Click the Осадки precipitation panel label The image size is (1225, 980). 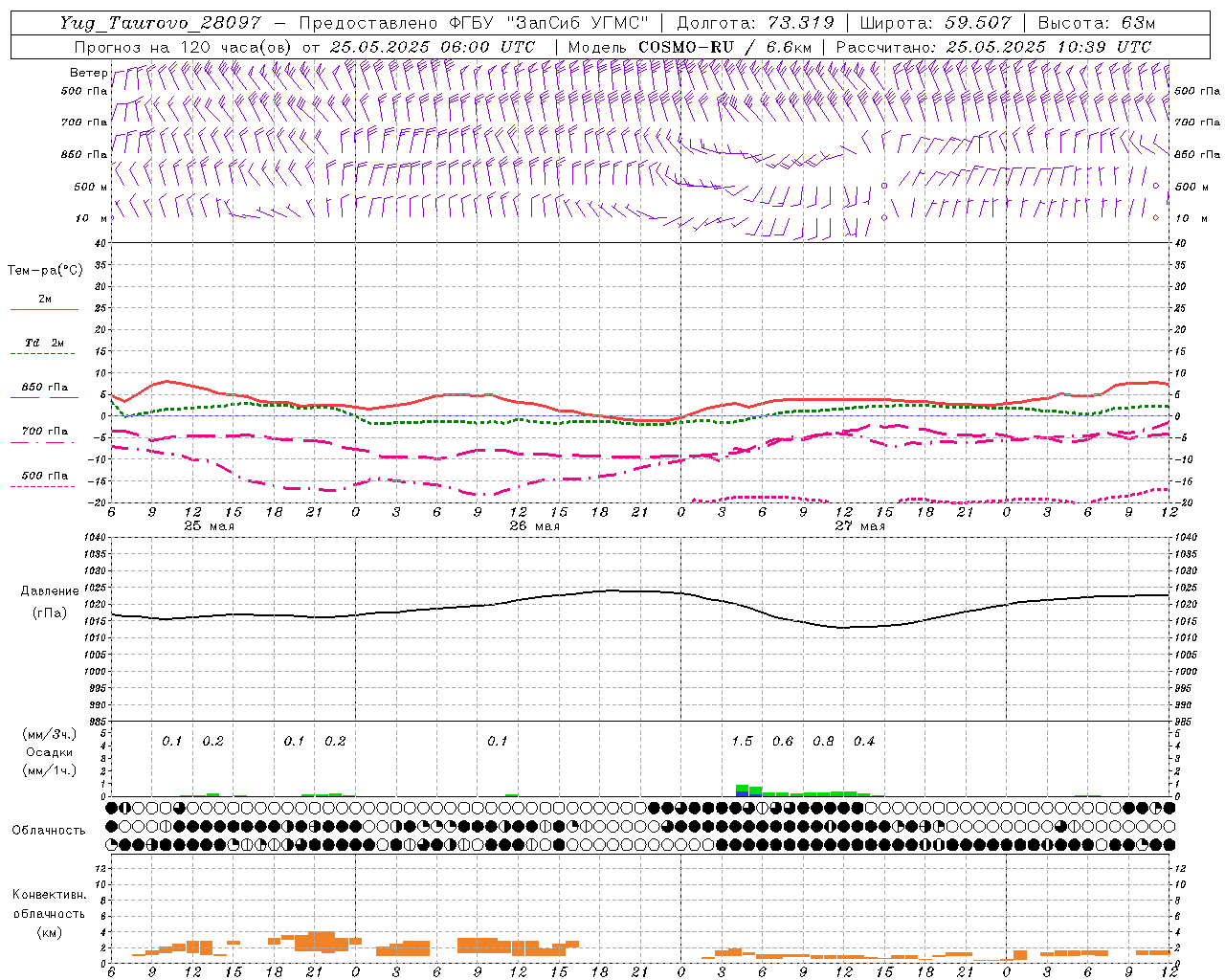(50, 752)
